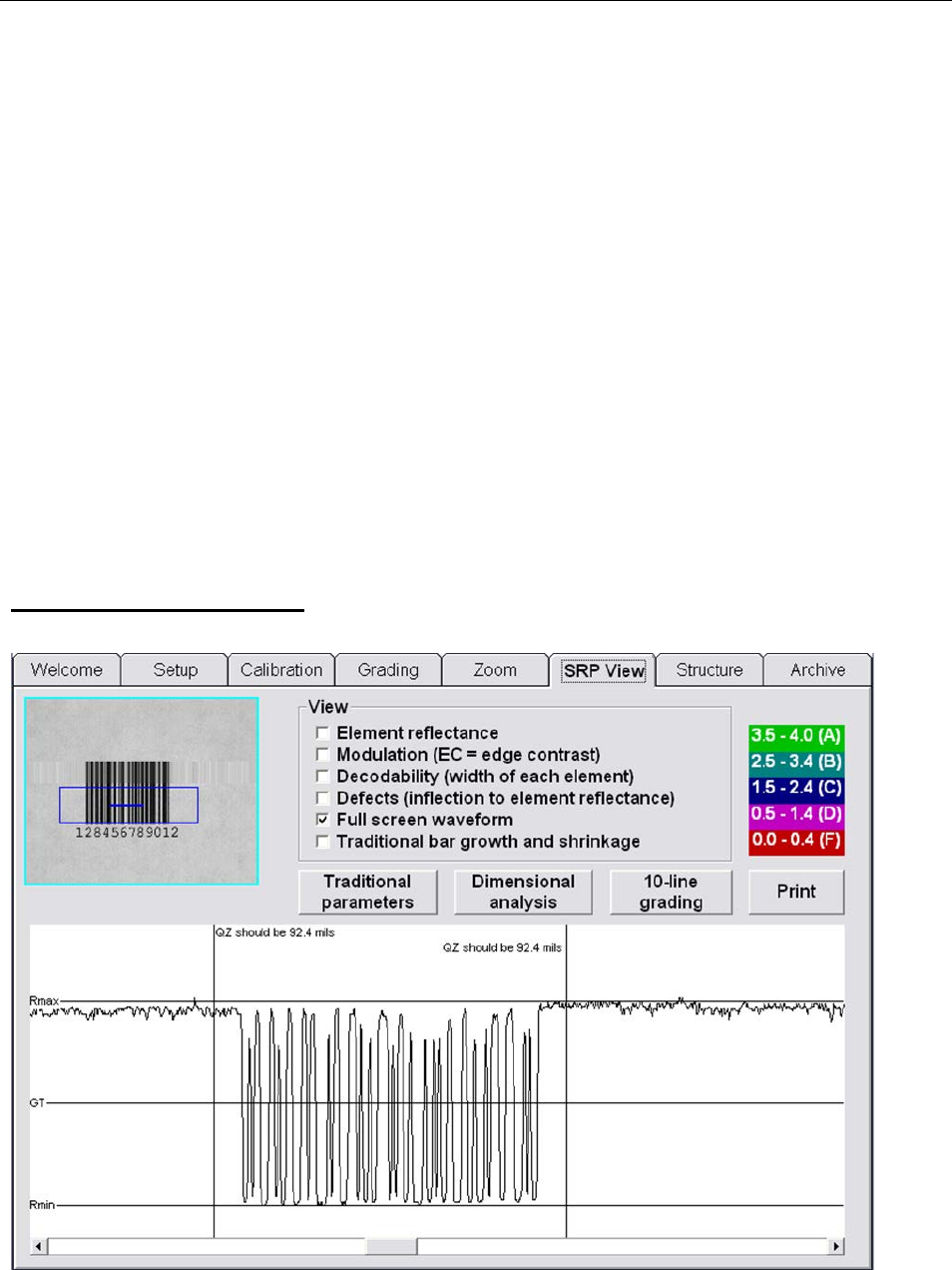This screenshot has height=1270, width=952.
Task: Go to the Calibration tab
Action: (281, 670)
